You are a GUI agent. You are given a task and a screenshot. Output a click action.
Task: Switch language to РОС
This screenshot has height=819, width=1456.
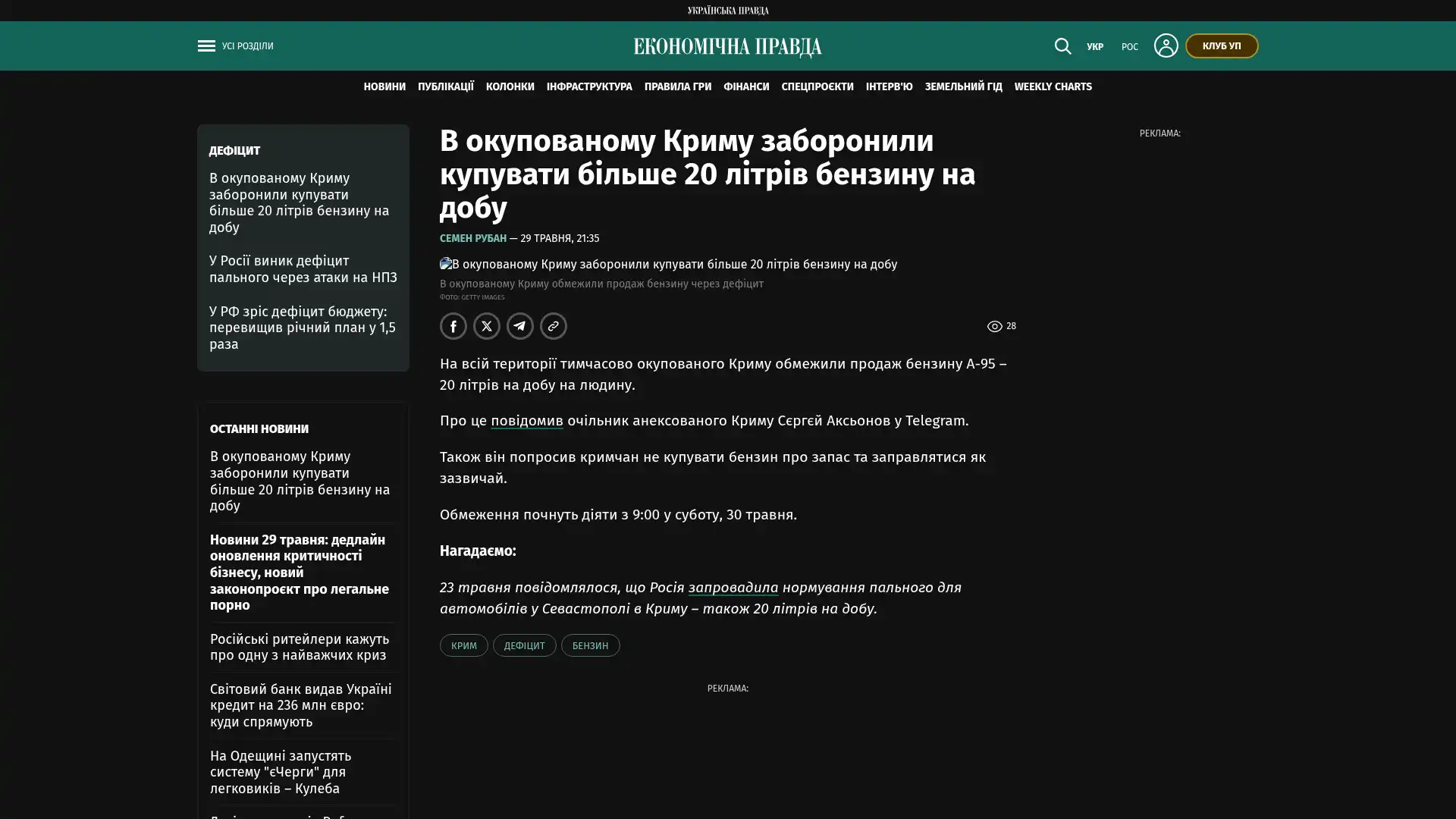(x=1130, y=47)
